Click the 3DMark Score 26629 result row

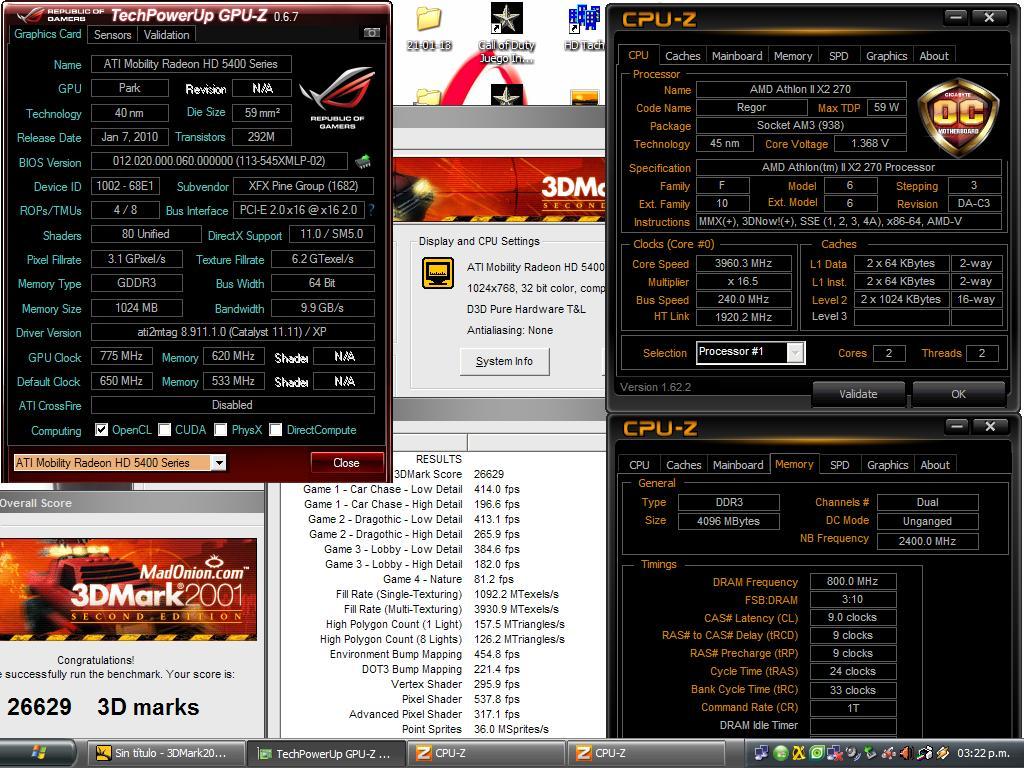point(449,474)
